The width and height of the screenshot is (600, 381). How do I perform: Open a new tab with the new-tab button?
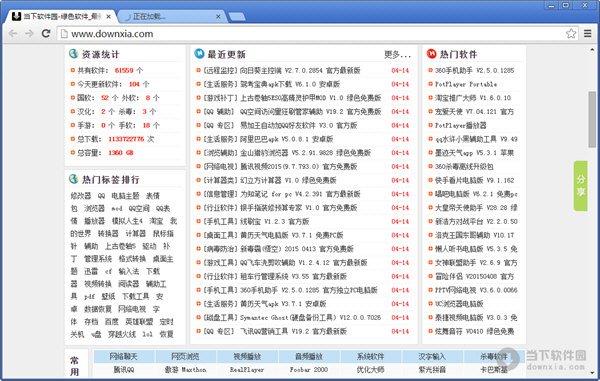coord(237,16)
